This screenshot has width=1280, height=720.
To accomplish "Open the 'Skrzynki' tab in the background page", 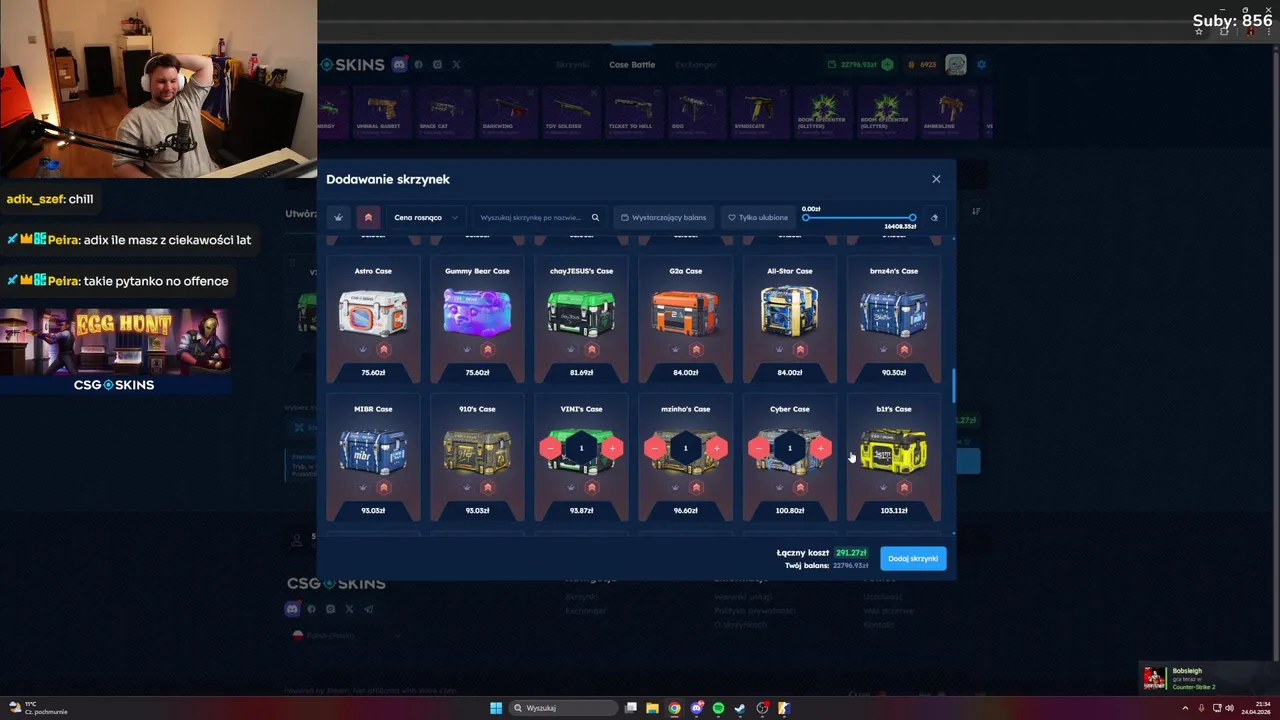I will (572, 65).
